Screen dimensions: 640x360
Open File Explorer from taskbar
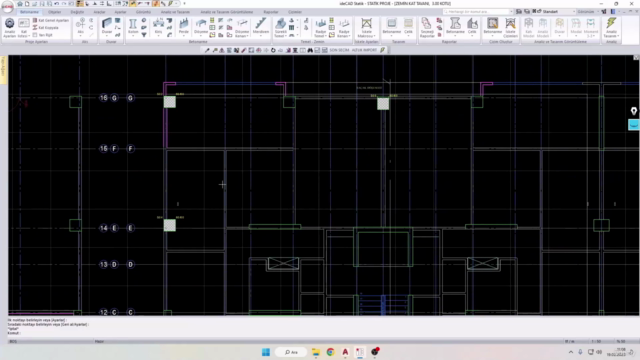[x=316, y=352]
